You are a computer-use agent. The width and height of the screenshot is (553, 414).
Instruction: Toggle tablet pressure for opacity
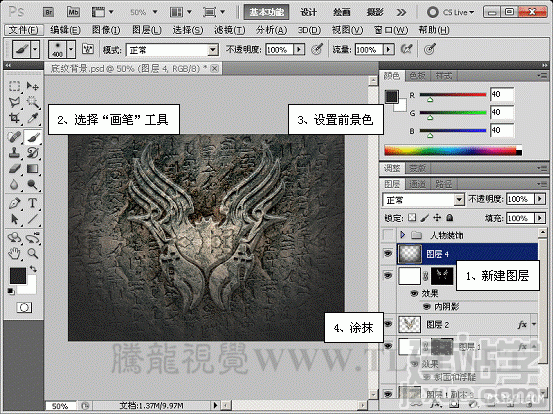click(x=317, y=49)
